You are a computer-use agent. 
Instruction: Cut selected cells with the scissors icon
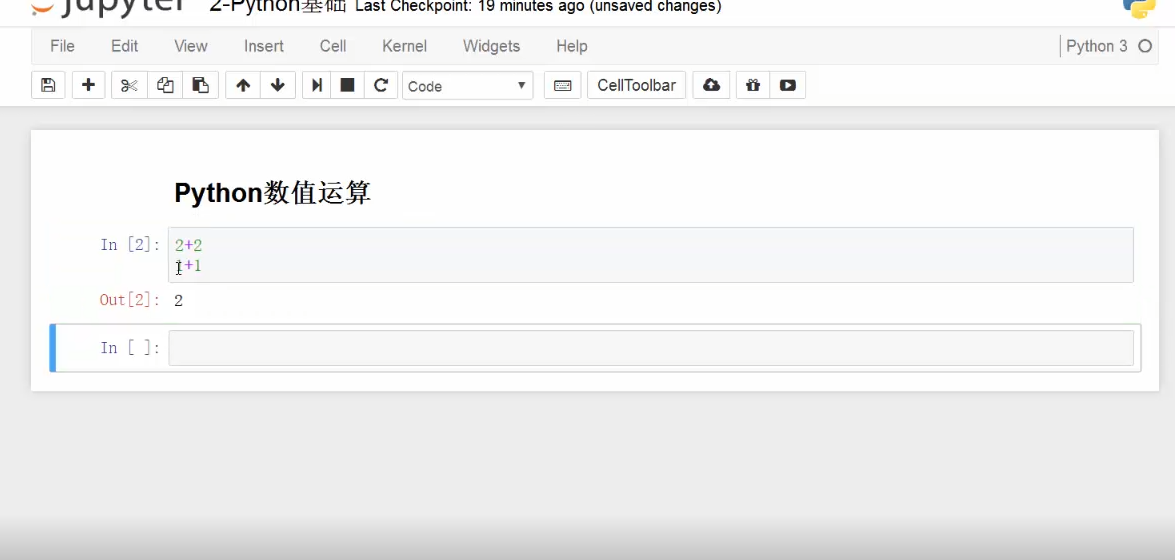[129, 86]
